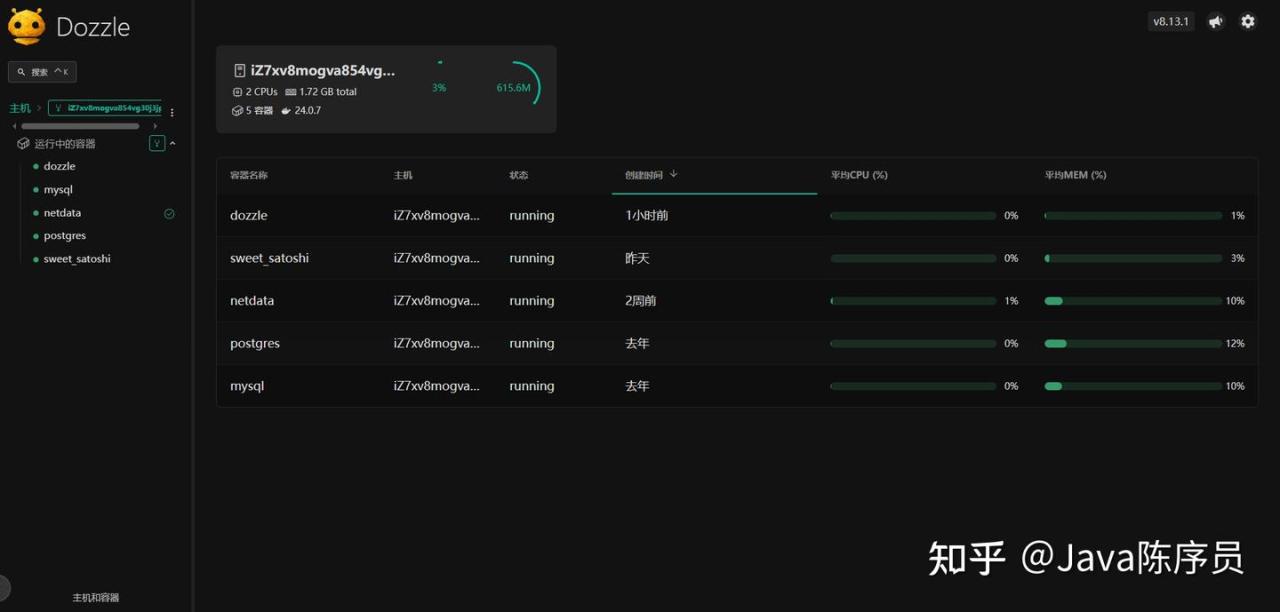Open sweet_satoshi container from the table
This screenshot has width=1280, height=612.
tap(270, 258)
